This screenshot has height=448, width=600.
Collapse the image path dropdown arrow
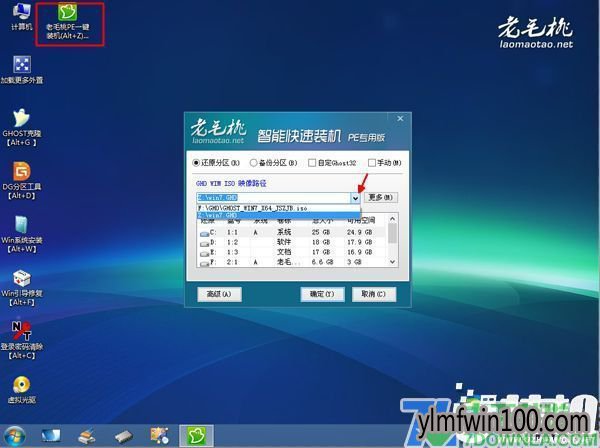click(355, 198)
